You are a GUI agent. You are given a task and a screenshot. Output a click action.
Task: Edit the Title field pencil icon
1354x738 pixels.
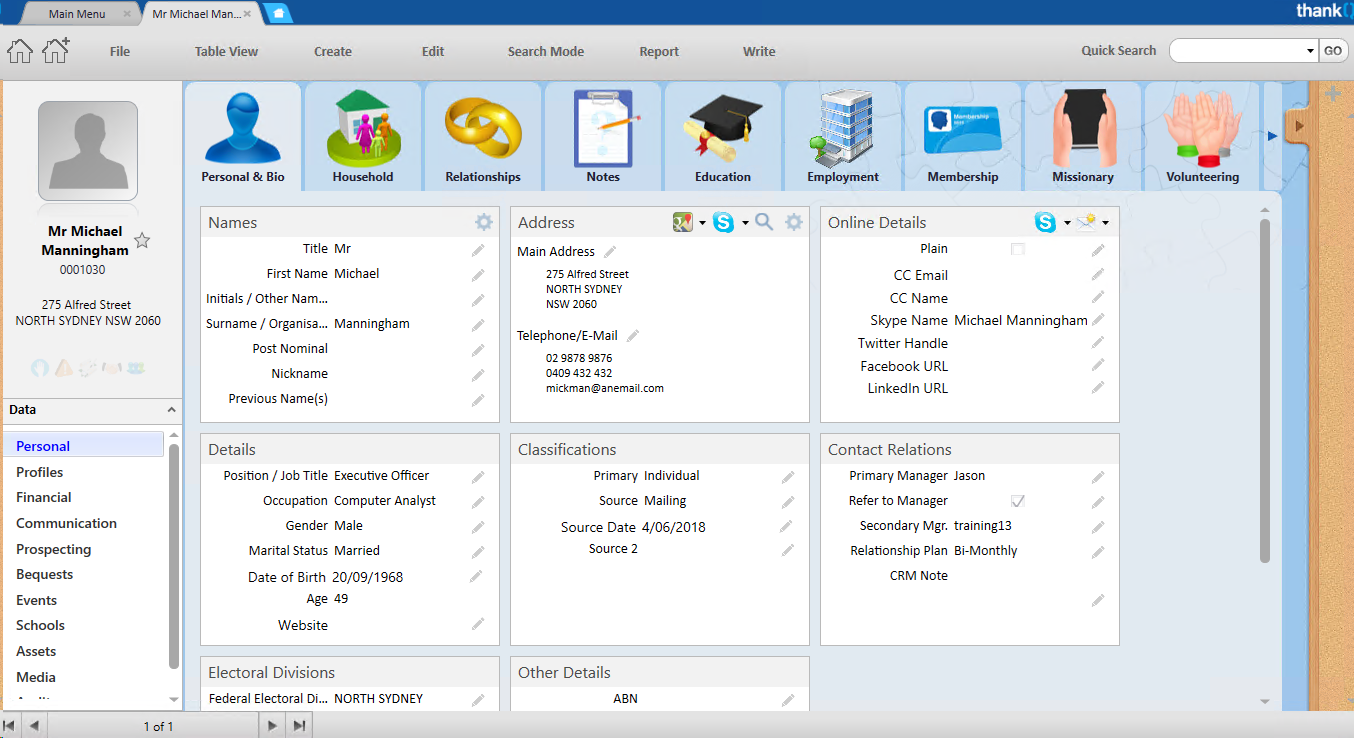[478, 250]
